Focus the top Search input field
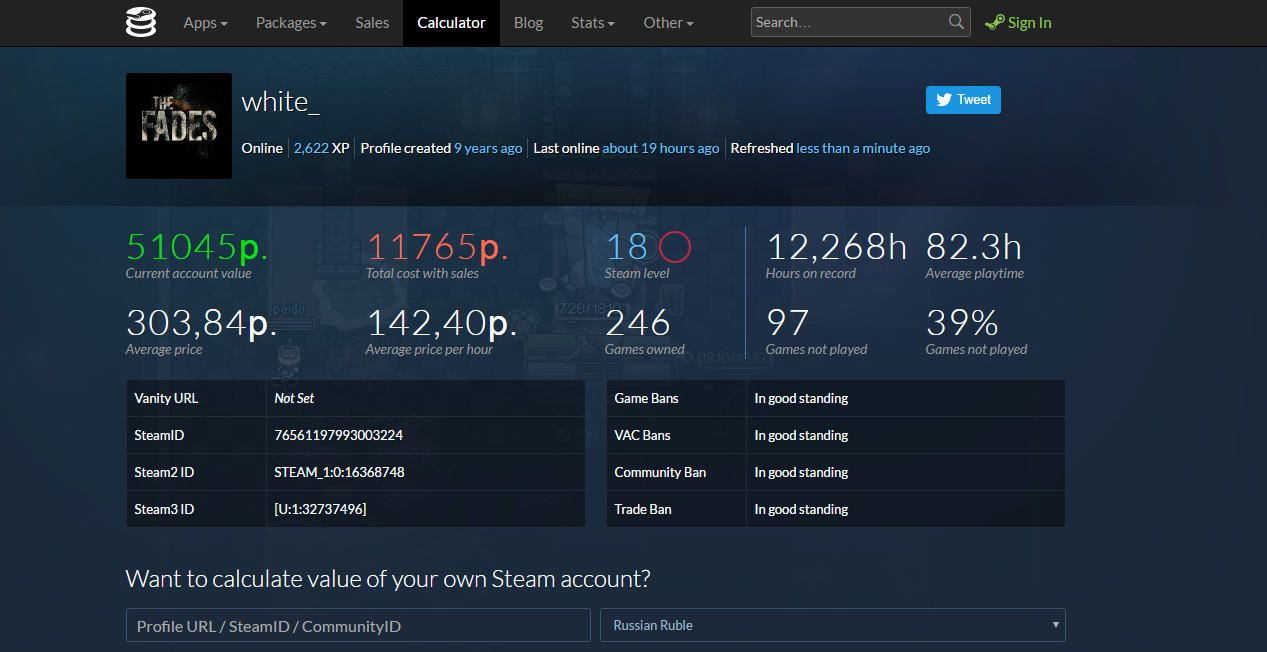This screenshot has height=652, width=1267. pos(848,22)
